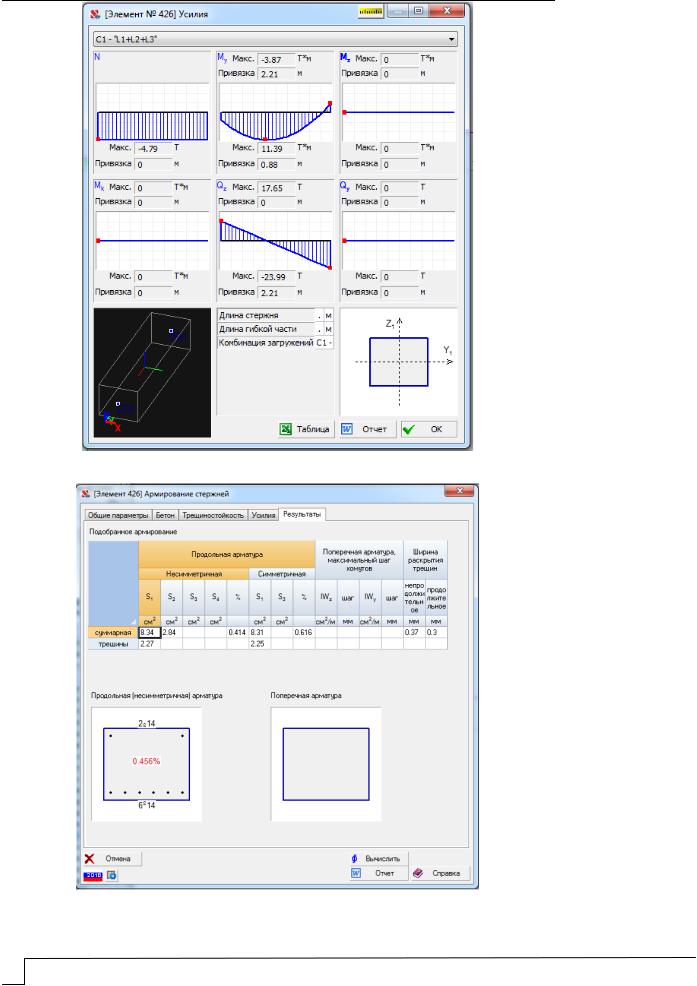This screenshot has width=697, height=986.
Task: Switch to Общие параметры tab
Action: pos(118,515)
